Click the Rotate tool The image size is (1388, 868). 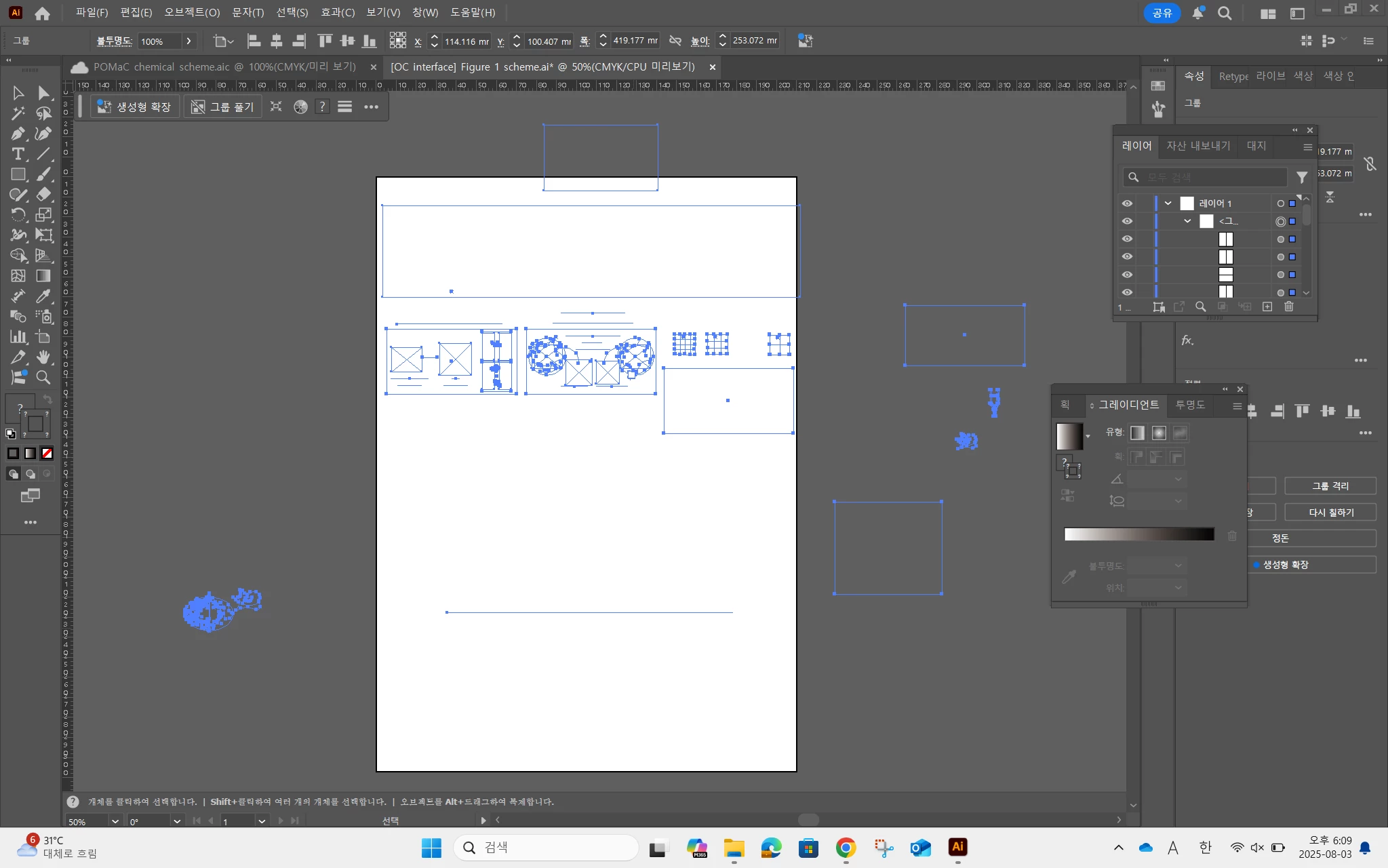(x=18, y=215)
